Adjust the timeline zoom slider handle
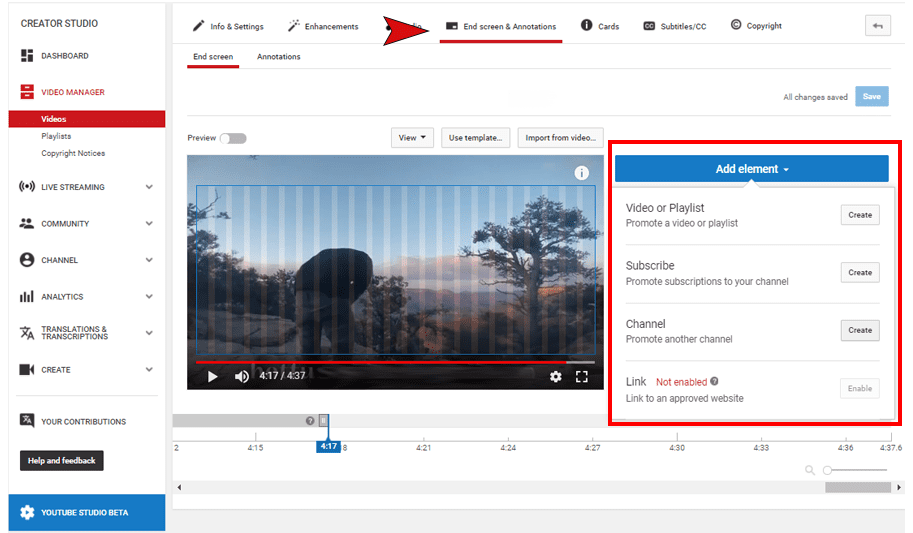The height and width of the screenshot is (533, 913). point(827,470)
